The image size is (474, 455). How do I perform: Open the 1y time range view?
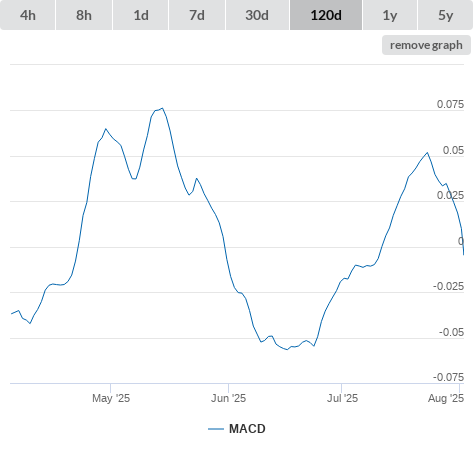[390, 15]
